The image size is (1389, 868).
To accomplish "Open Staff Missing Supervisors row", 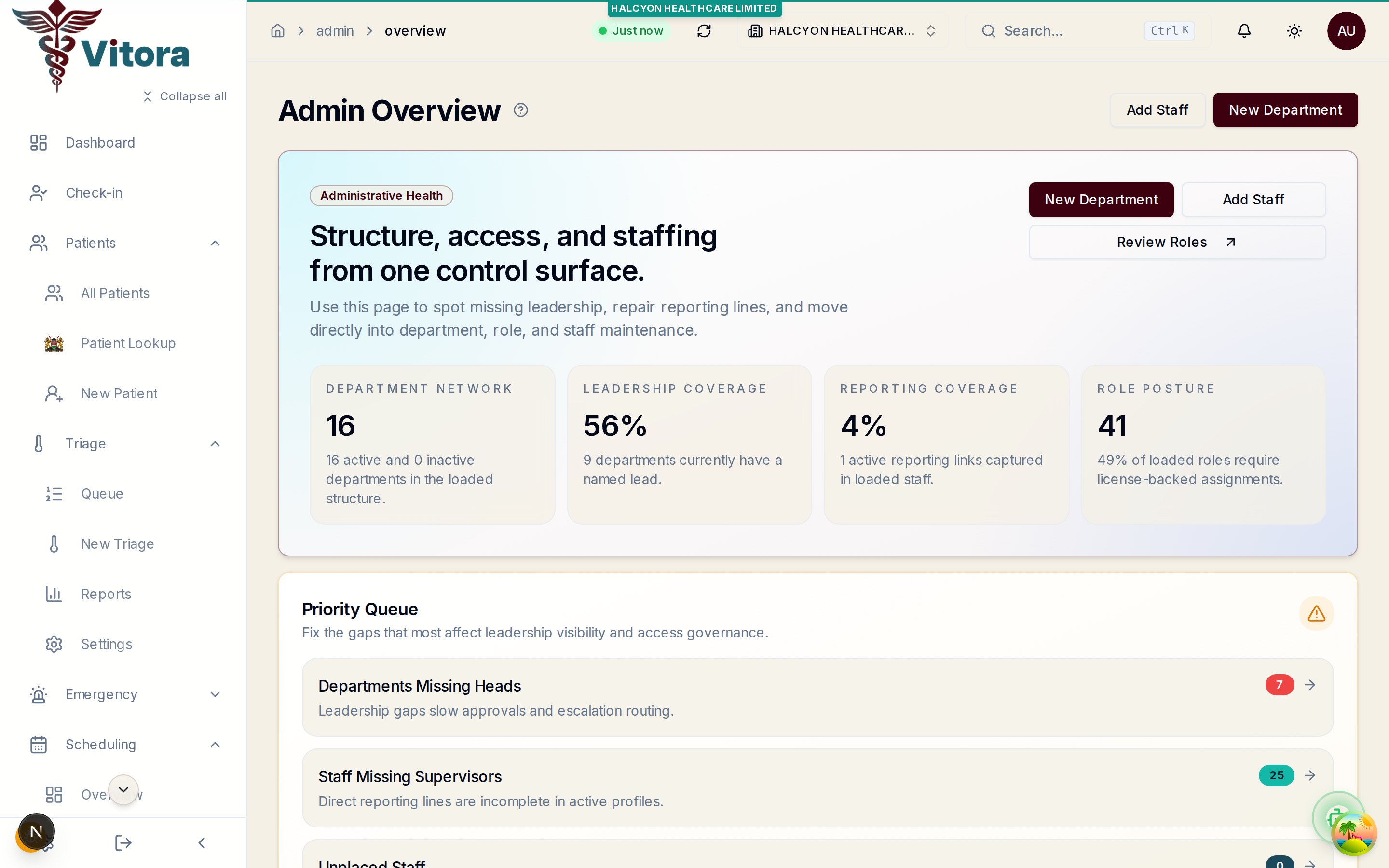I will 817,788.
